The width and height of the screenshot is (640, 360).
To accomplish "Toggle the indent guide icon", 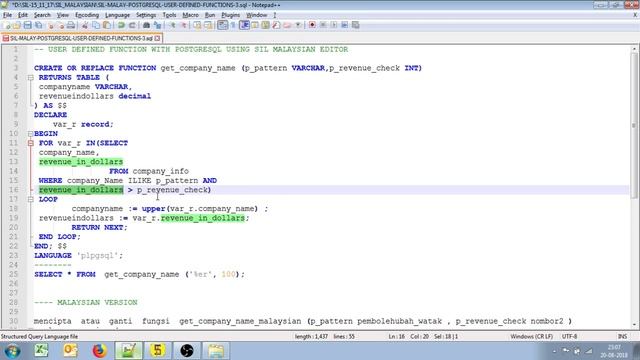I will [244, 25].
